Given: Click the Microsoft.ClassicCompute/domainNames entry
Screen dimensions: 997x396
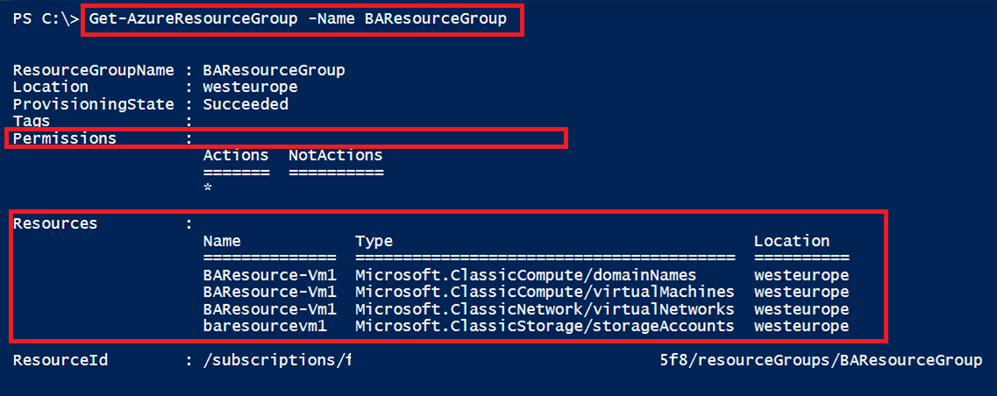Looking at the screenshot, I should point(526,275).
